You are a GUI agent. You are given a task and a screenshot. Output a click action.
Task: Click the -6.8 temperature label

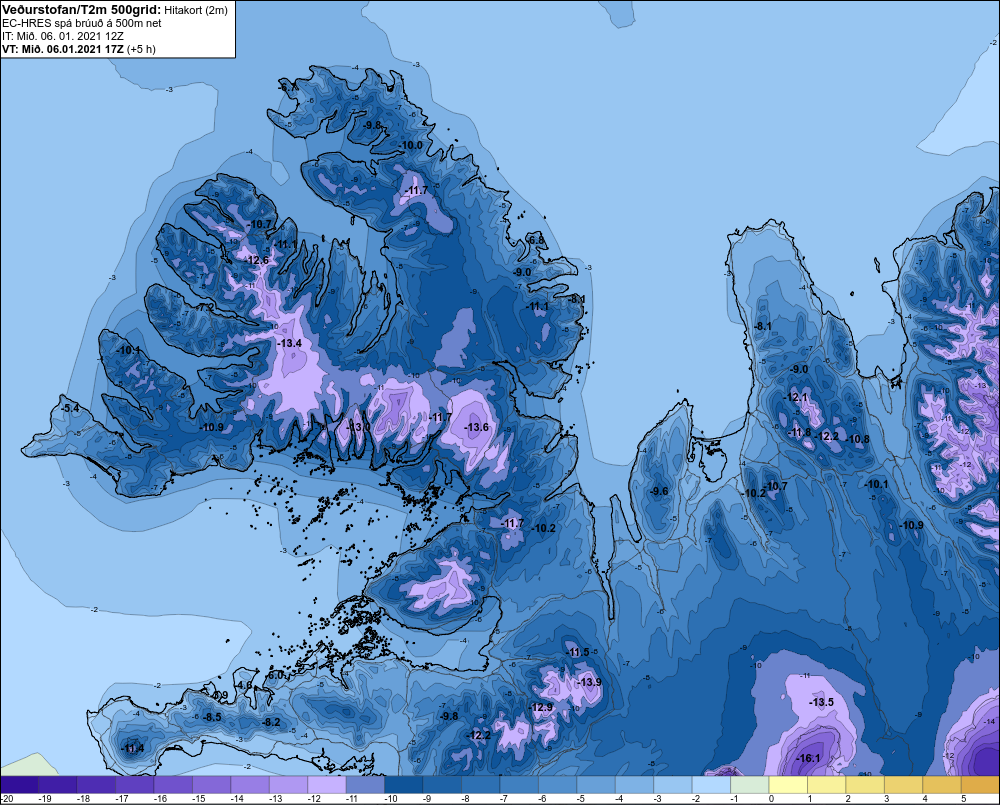(x=536, y=240)
